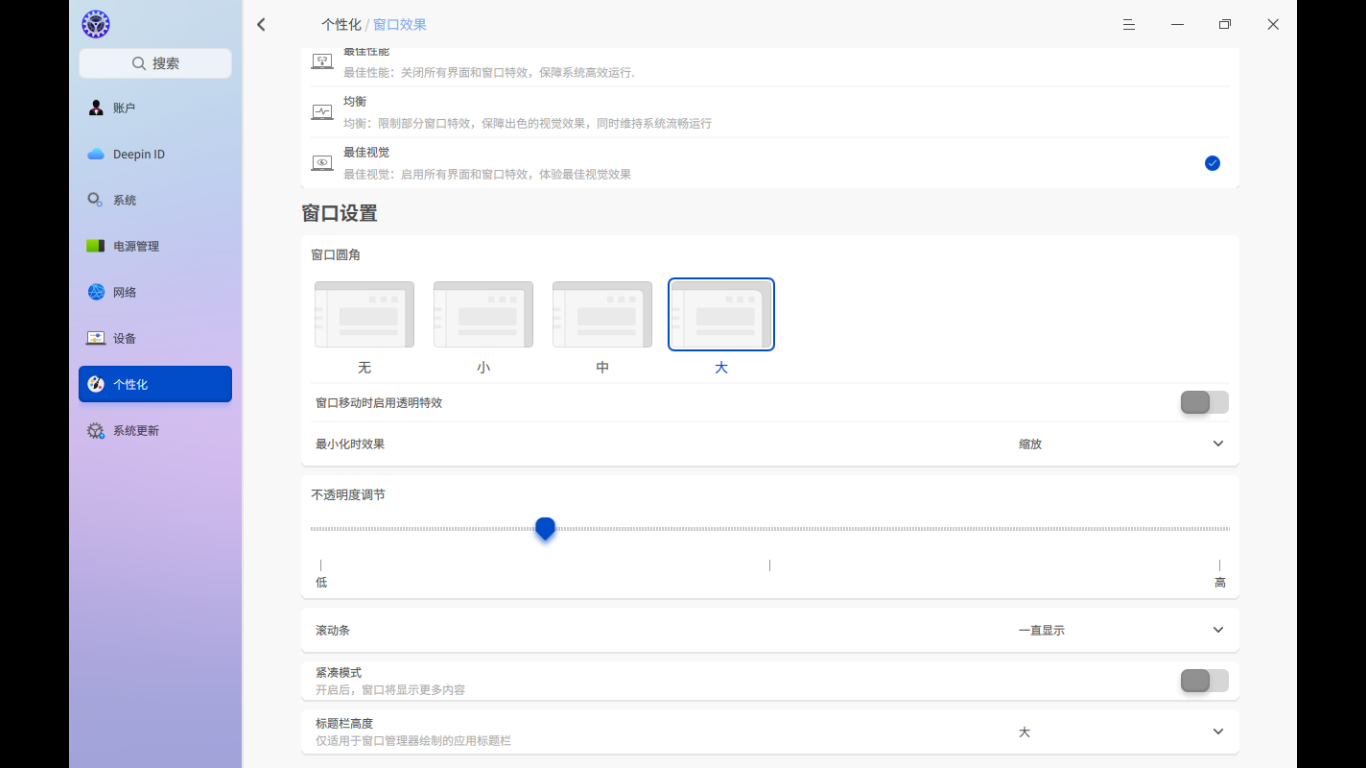Click the 个性化 breadcrumb link
1366x768 pixels.
tap(341, 24)
